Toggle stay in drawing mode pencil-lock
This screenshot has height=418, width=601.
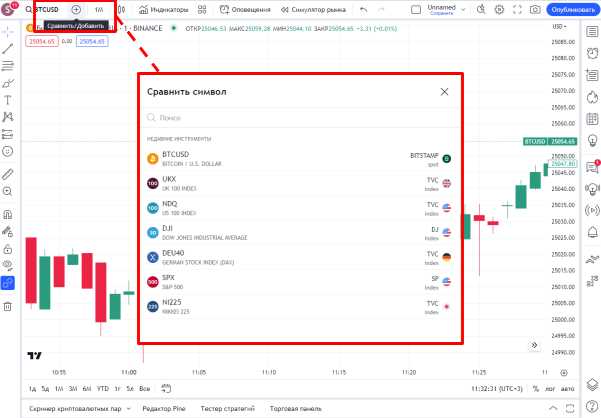[8, 231]
